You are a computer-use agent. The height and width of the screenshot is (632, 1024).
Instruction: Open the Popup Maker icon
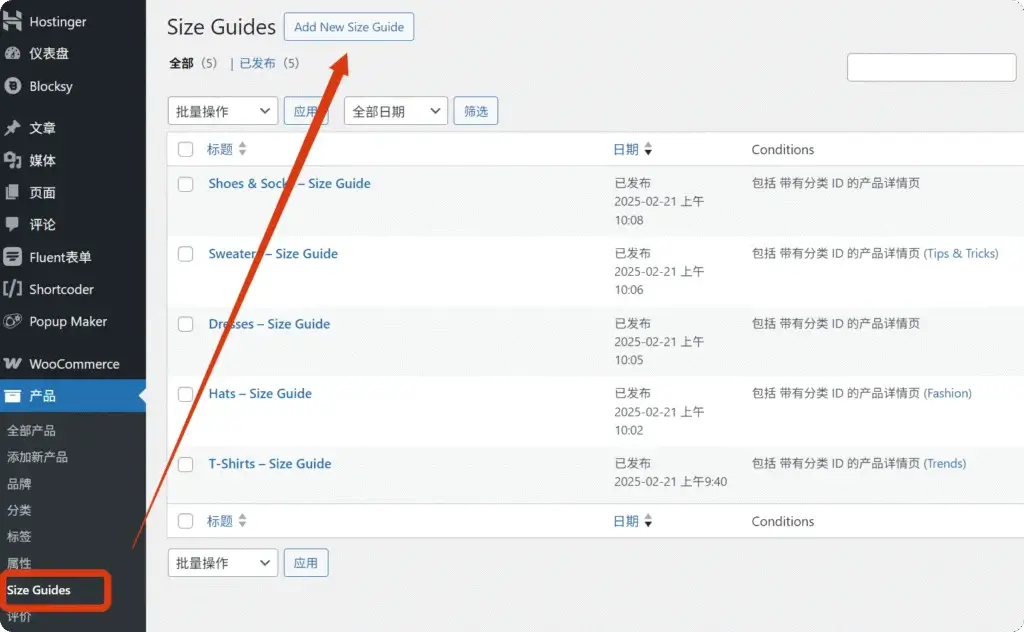click(x=13, y=321)
